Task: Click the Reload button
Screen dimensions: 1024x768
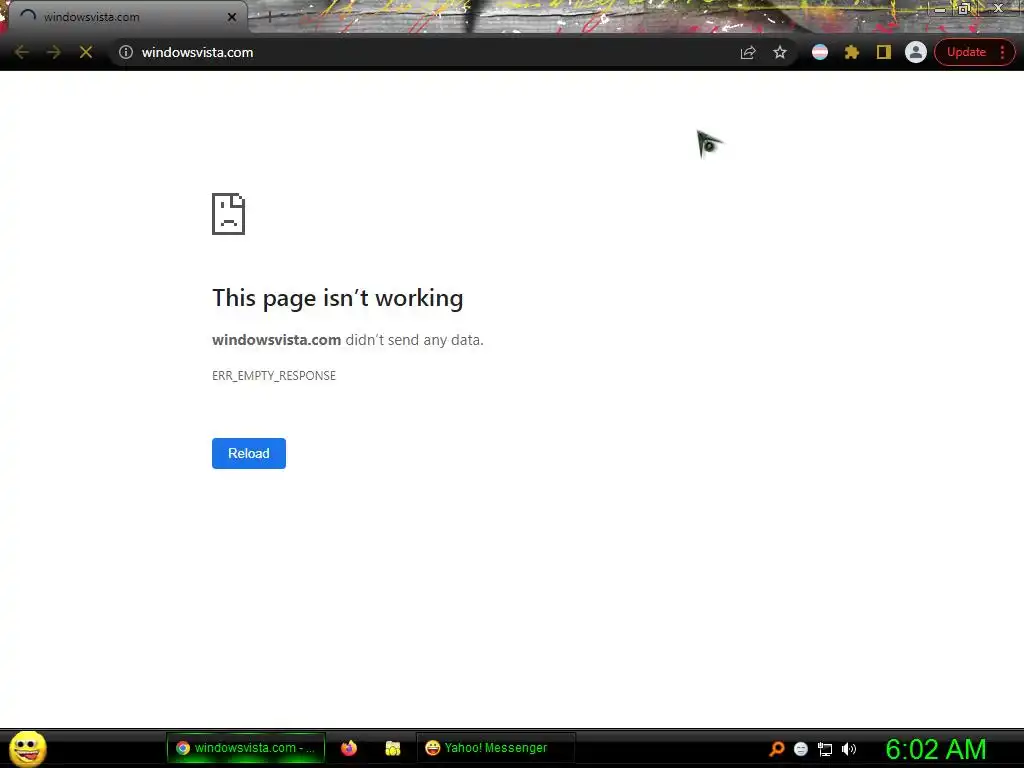Action: point(249,453)
